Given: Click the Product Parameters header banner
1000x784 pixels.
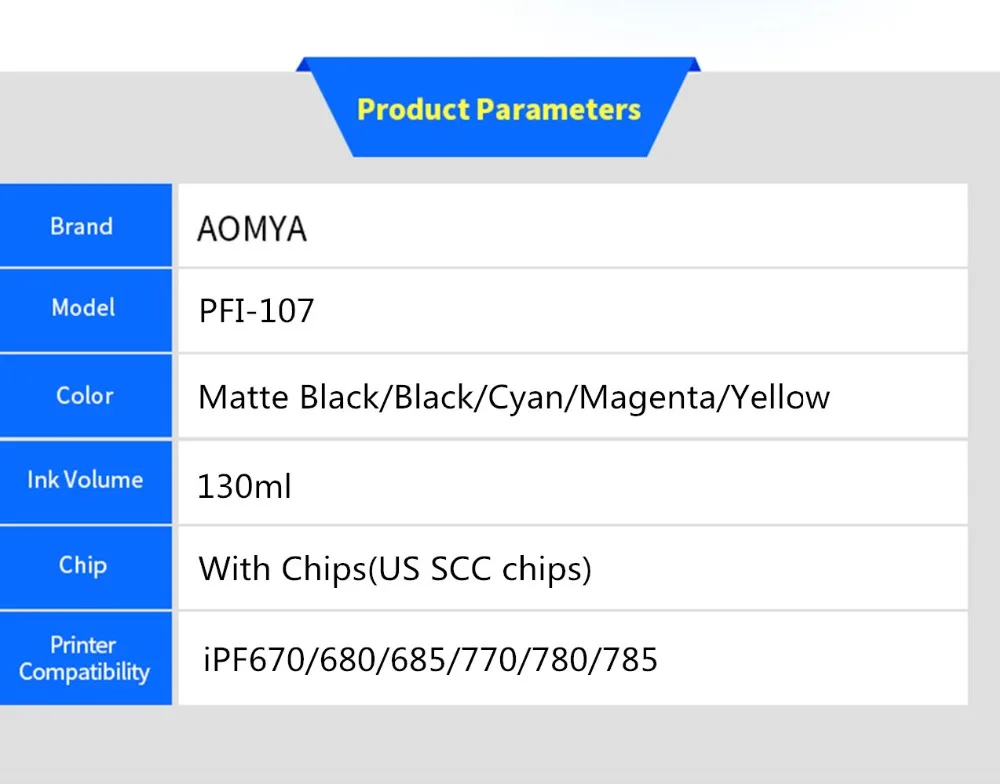Looking at the screenshot, I should (498, 110).
